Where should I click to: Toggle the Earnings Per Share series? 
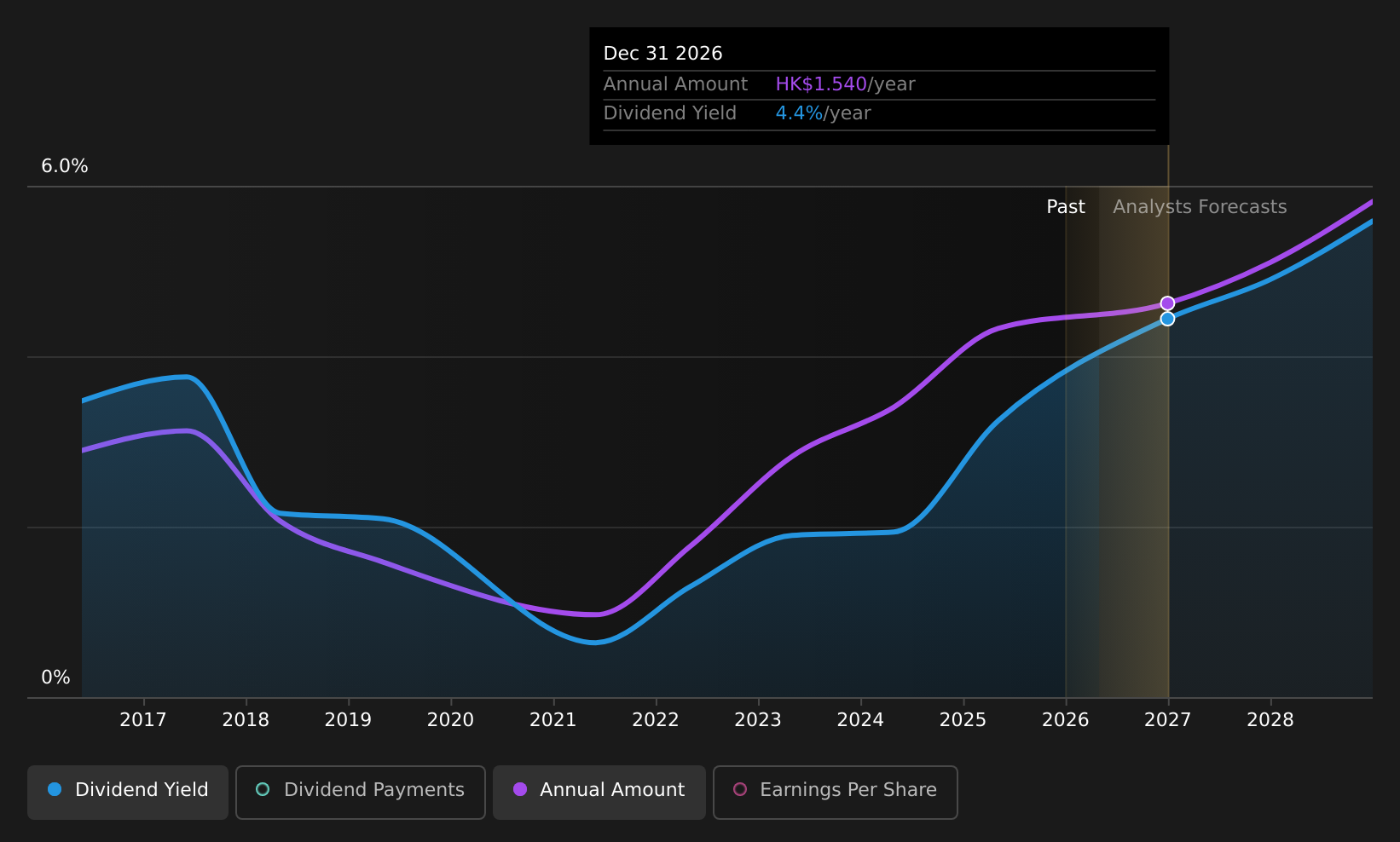[x=836, y=792]
